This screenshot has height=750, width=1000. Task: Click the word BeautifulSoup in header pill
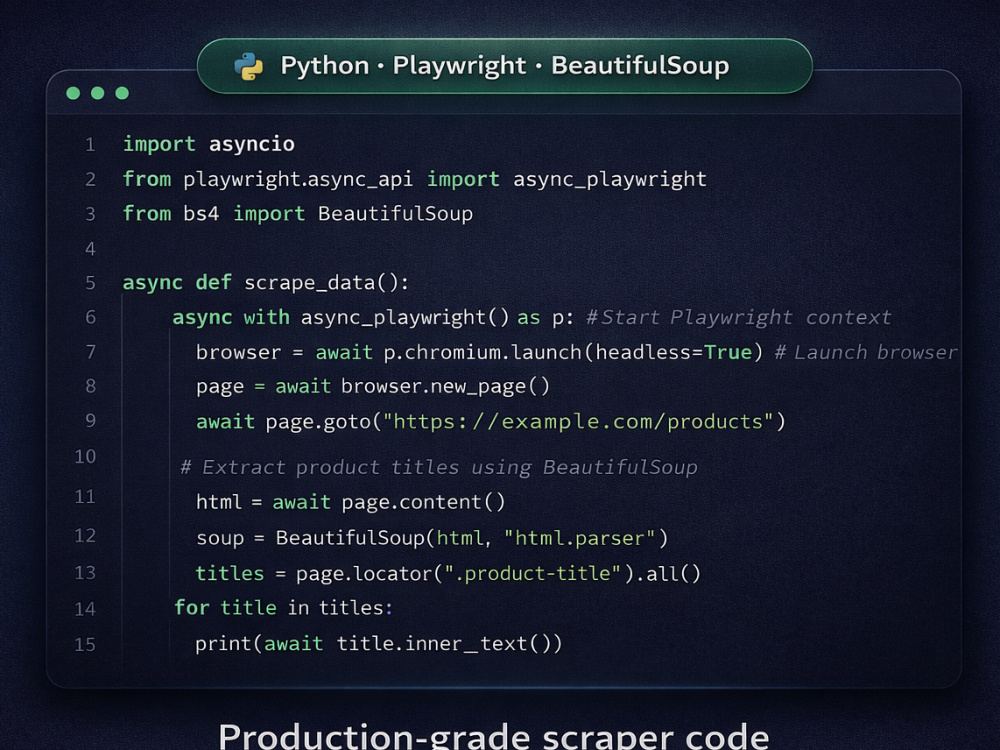(x=640, y=66)
